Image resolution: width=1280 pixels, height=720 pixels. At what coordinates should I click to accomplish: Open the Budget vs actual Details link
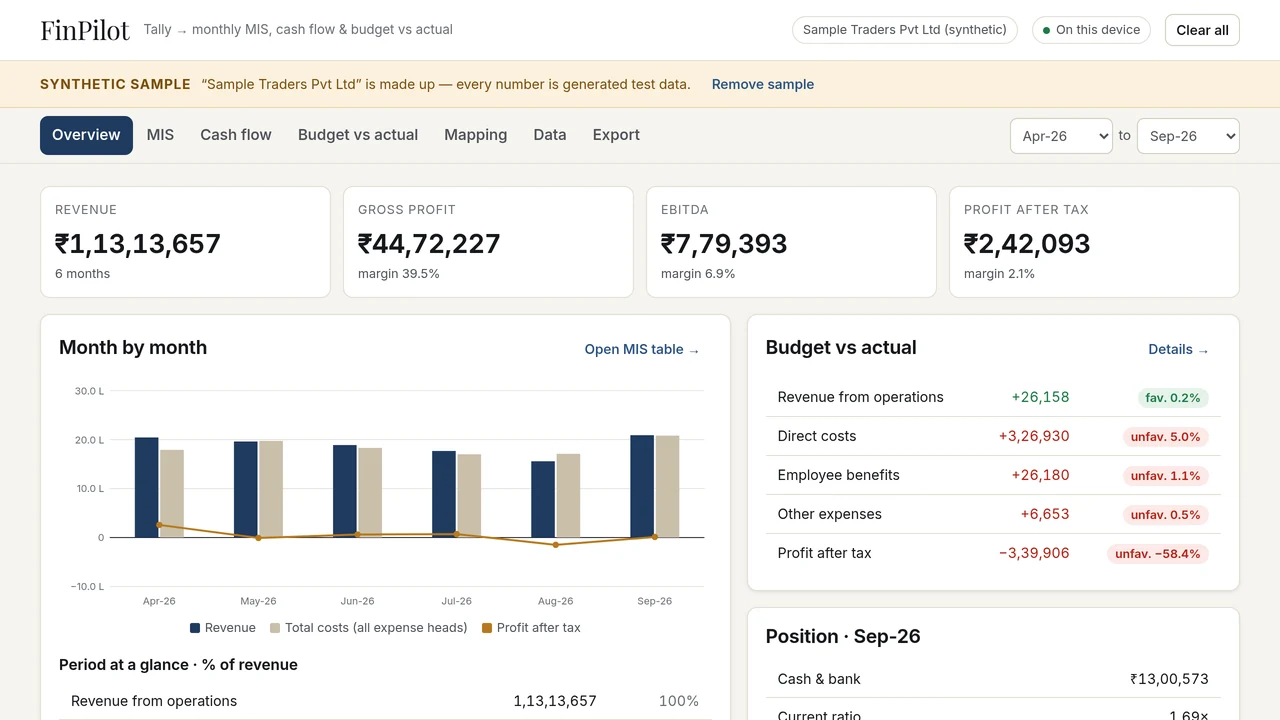point(1179,349)
